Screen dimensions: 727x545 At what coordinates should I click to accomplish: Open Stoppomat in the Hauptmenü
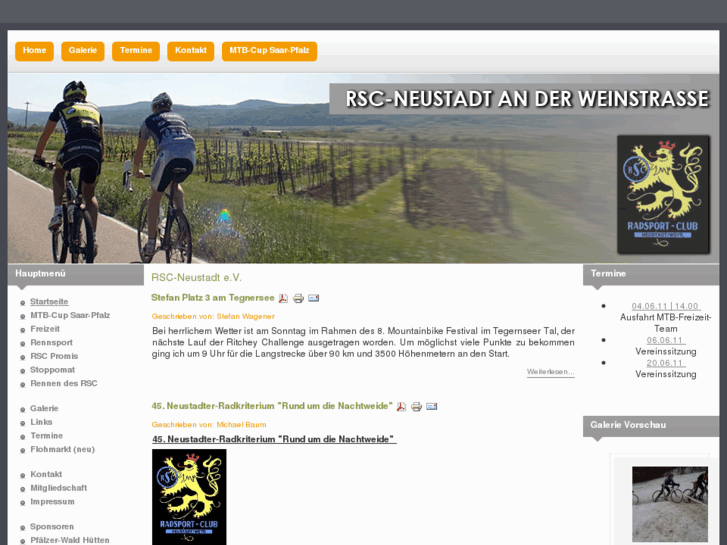[52, 370]
